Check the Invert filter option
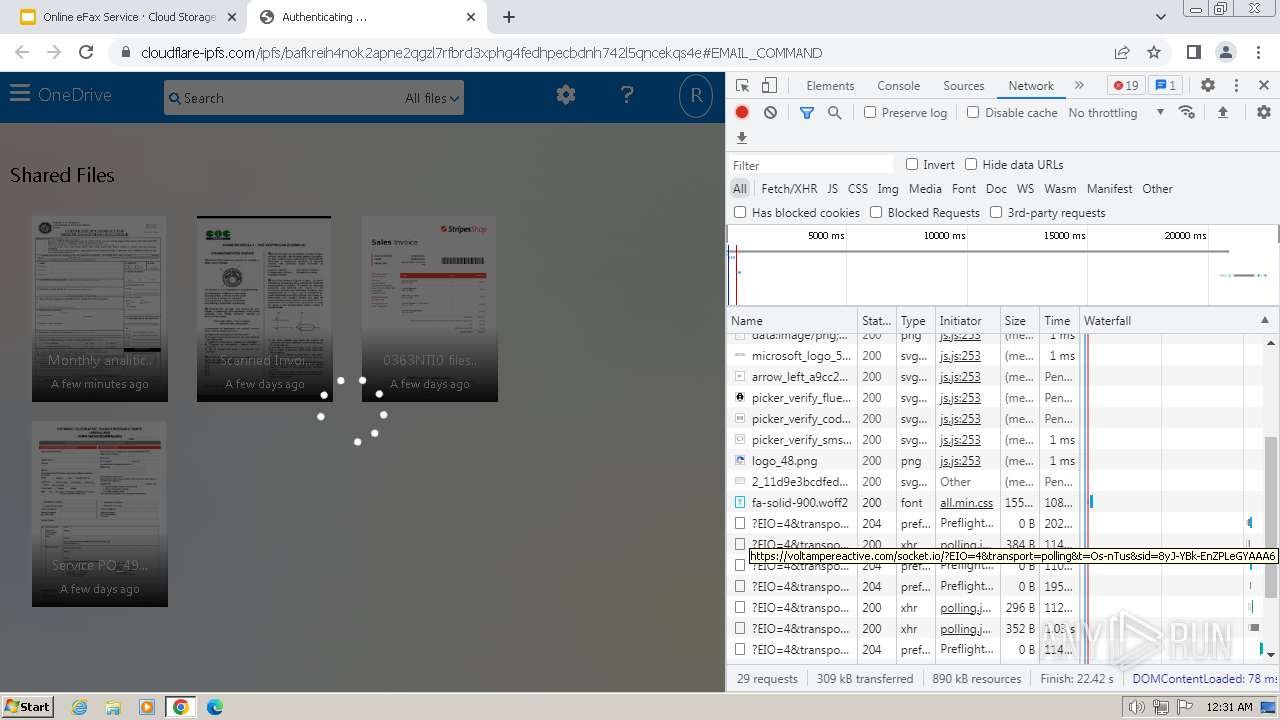The height and width of the screenshot is (720, 1280). [912, 164]
